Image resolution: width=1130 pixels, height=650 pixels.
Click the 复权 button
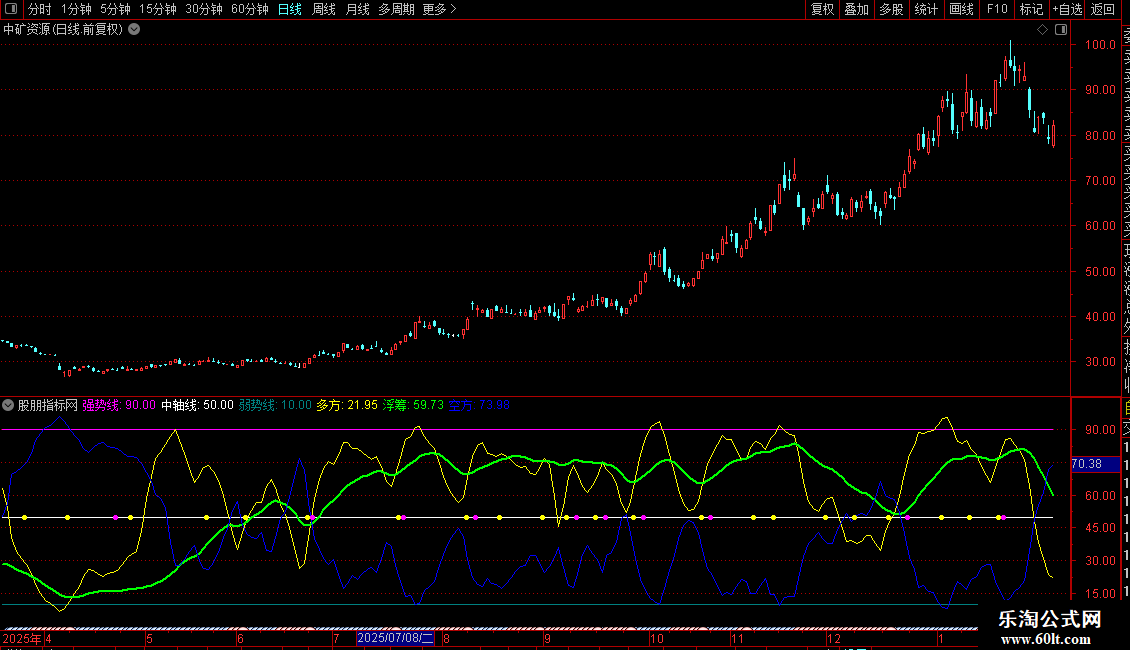(x=822, y=9)
